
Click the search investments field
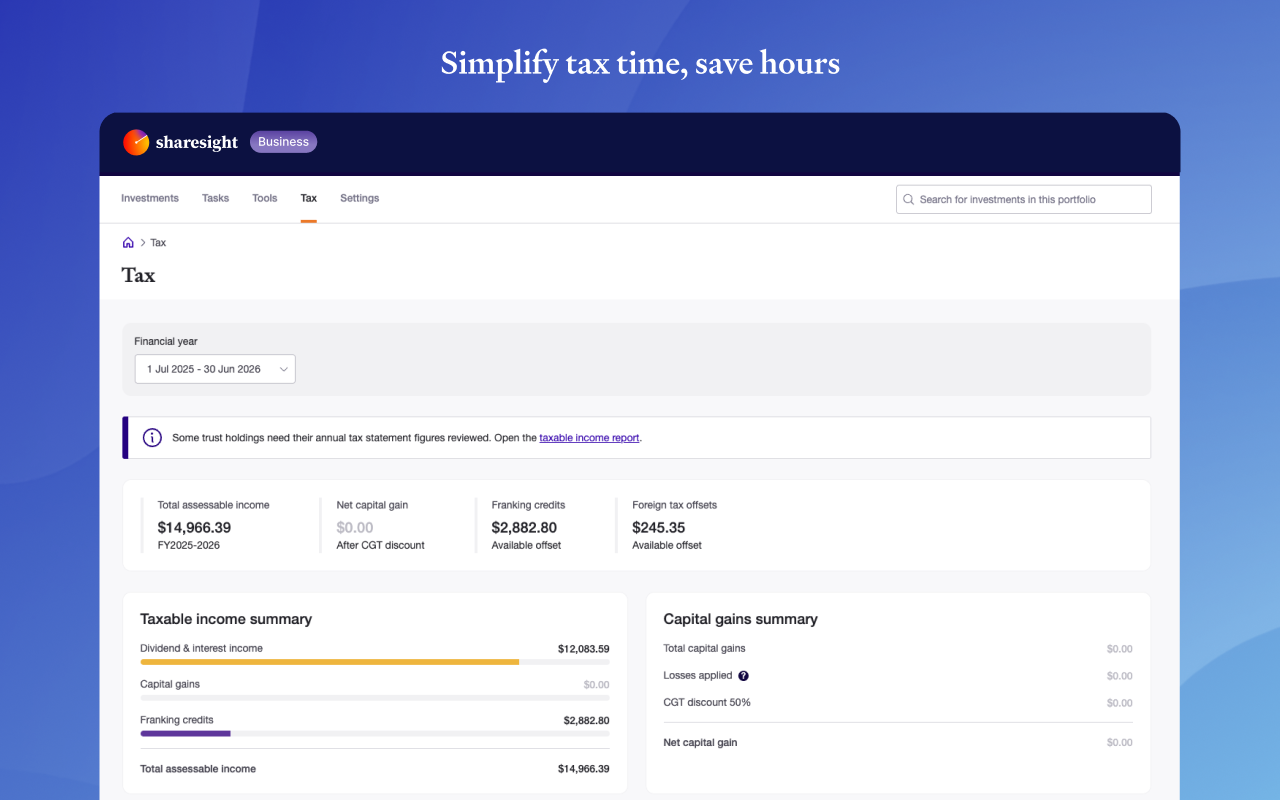tap(1024, 199)
